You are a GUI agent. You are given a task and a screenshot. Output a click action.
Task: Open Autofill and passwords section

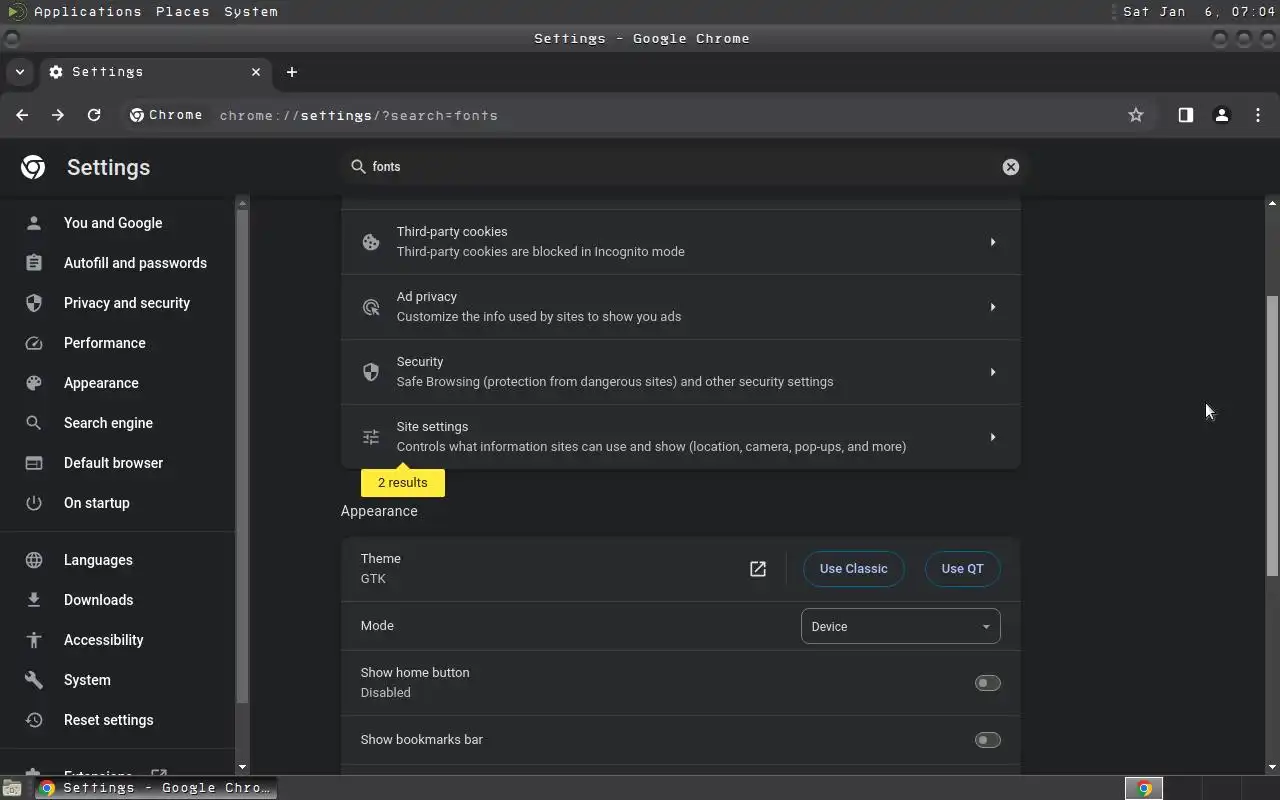[x=135, y=263]
